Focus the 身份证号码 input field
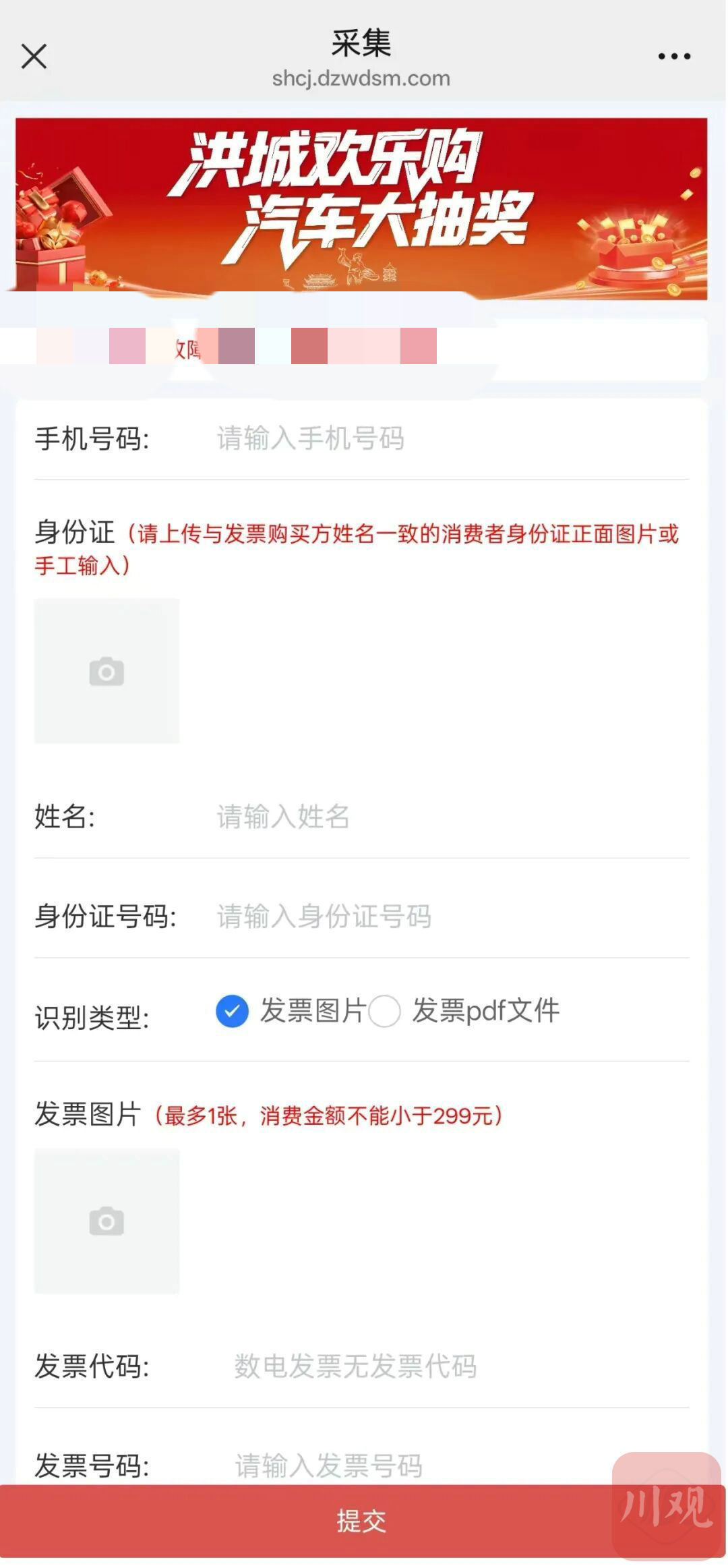 [445, 917]
